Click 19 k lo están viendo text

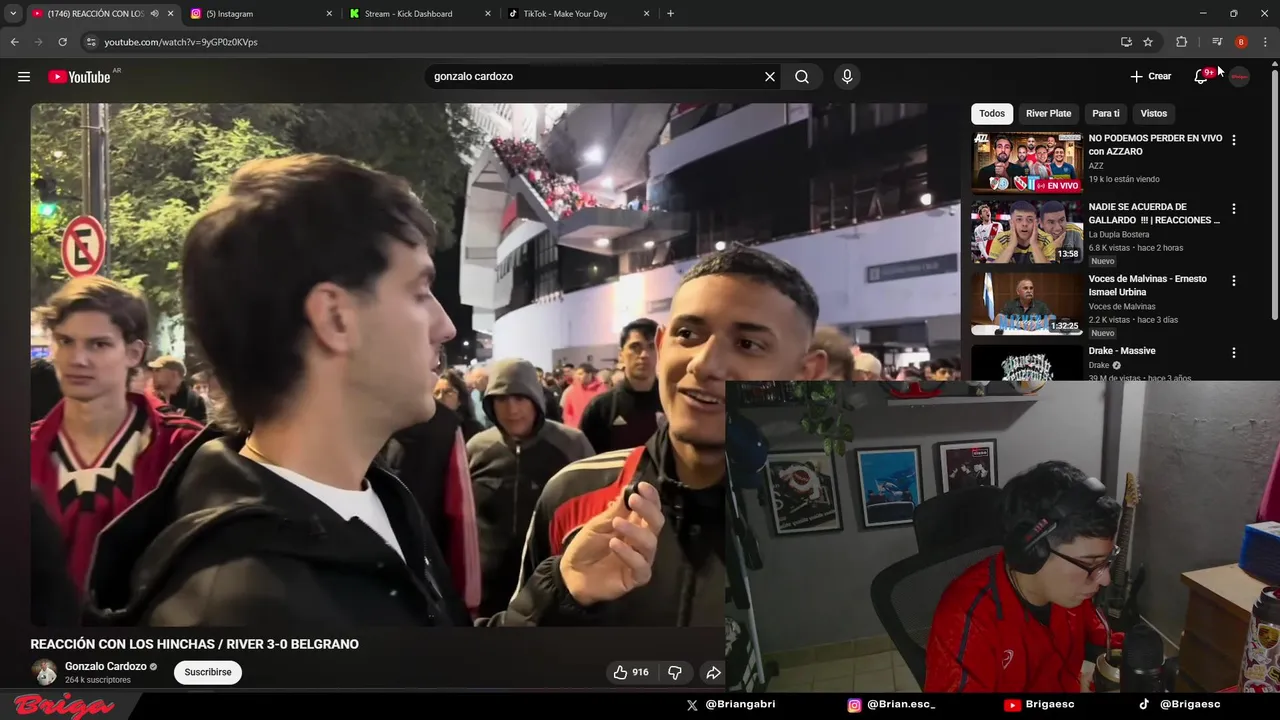(1124, 180)
